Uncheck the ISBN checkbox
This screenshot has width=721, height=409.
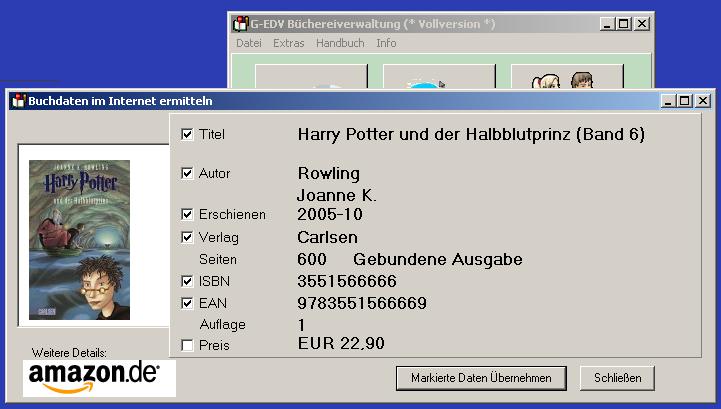coord(187,281)
